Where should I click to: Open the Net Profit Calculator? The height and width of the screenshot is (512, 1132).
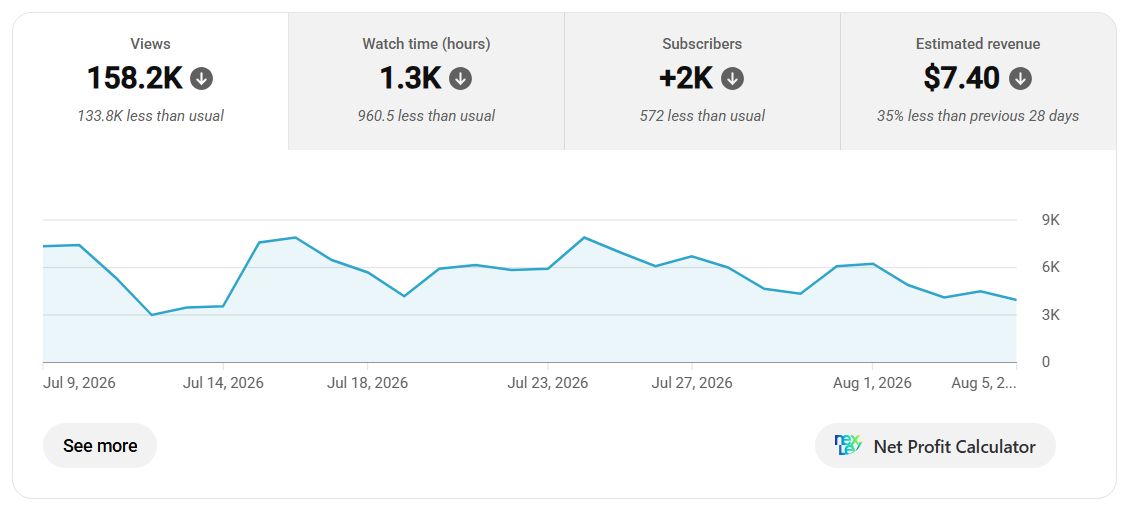(x=935, y=446)
